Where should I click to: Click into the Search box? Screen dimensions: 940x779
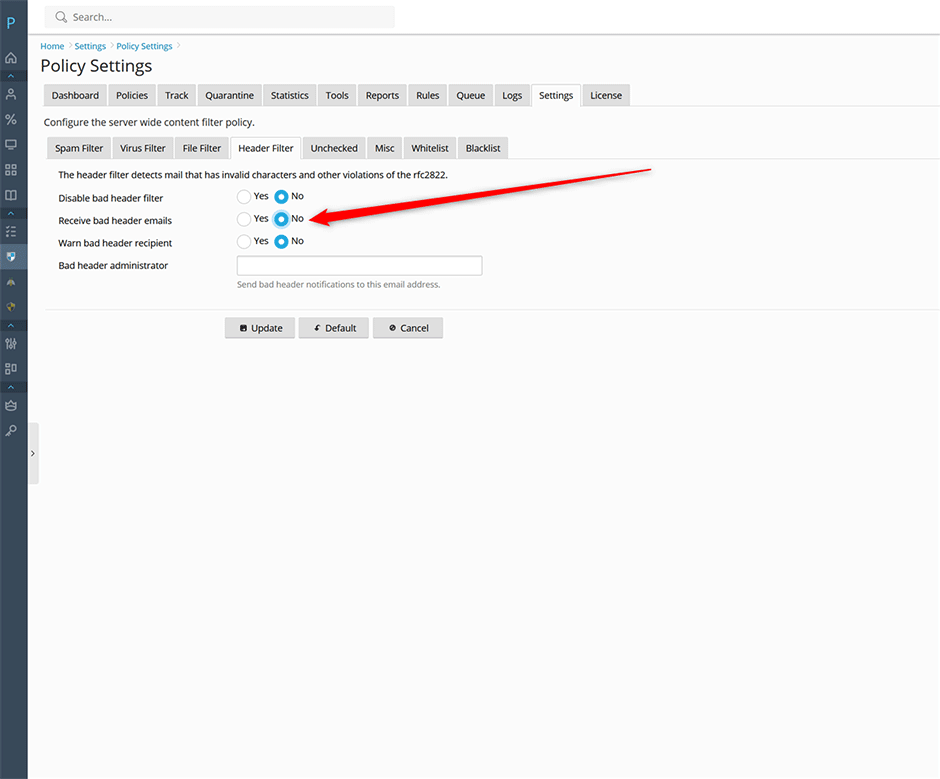[x=219, y=17]
